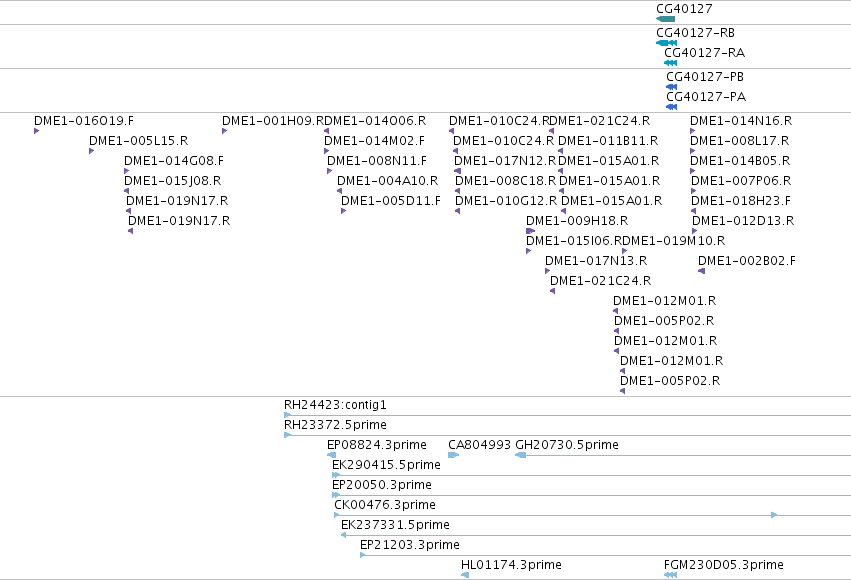Click the EP08824.3prime EST arrow
851x580 pixels.
[x=332, y=455]
